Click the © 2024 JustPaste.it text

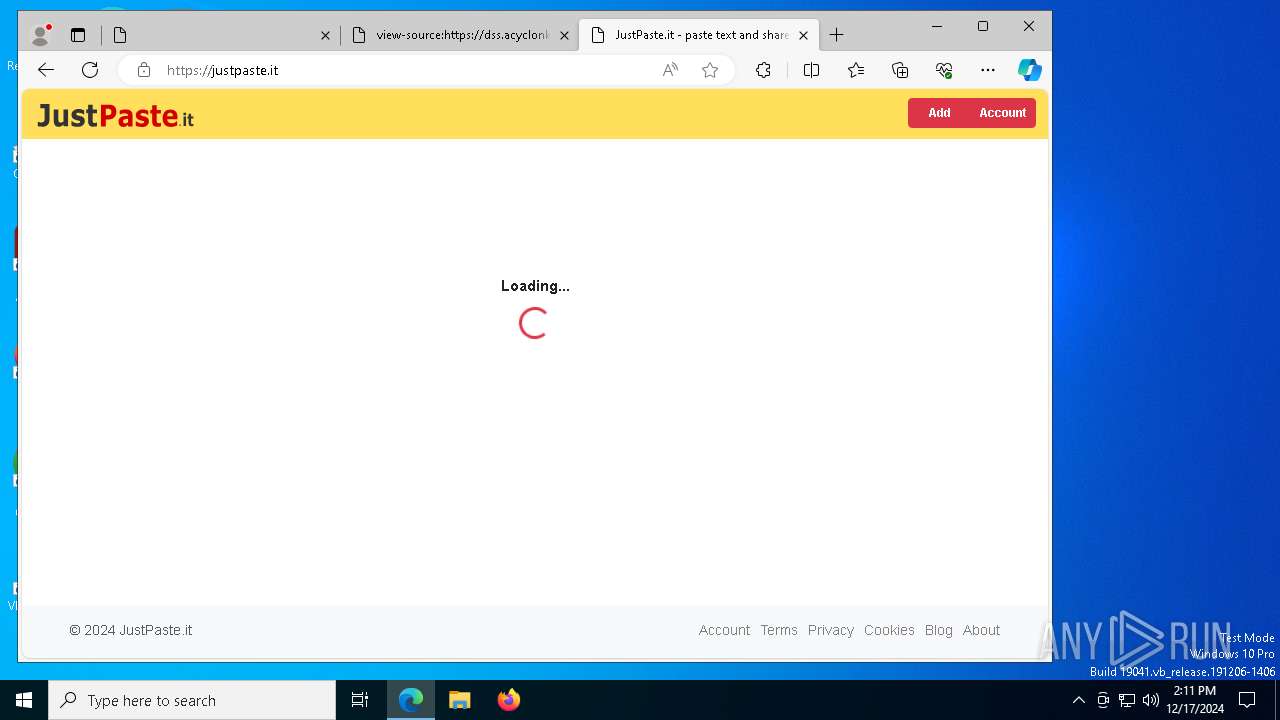(x=131, y=630)
